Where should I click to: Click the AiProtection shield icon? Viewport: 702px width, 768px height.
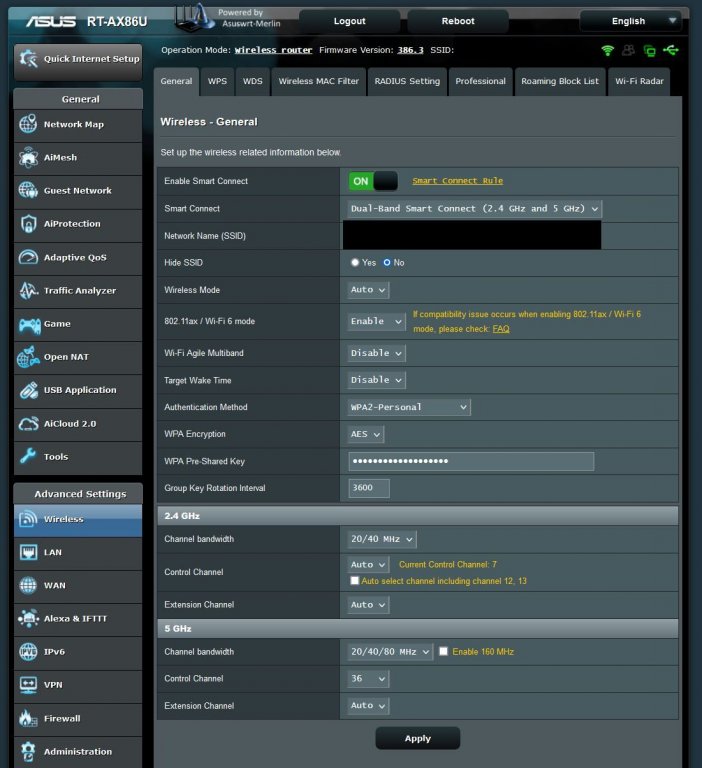pyautogui.click(x=28, y=223)
